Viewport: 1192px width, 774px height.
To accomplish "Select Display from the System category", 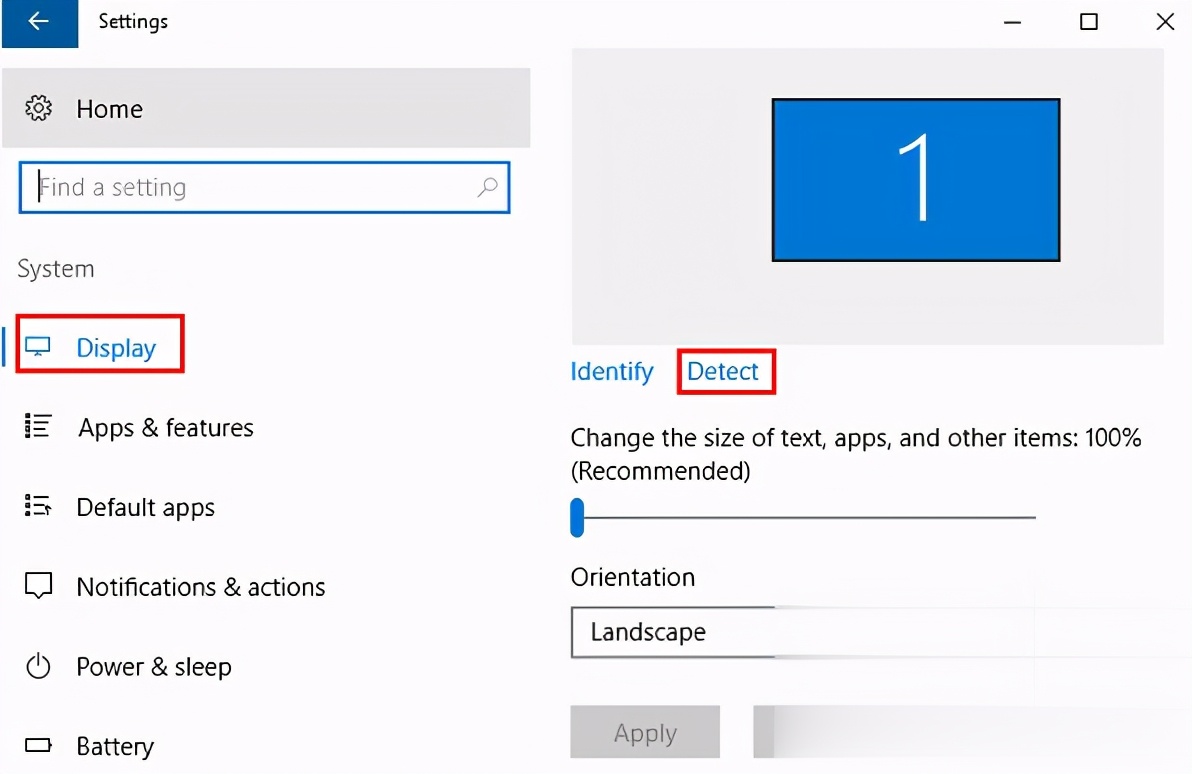I will [x=115, y=346].
